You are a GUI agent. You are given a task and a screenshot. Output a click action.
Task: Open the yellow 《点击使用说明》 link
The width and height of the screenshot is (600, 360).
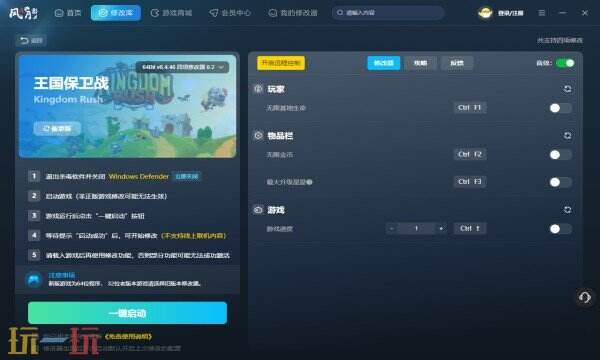coord(128,336)
